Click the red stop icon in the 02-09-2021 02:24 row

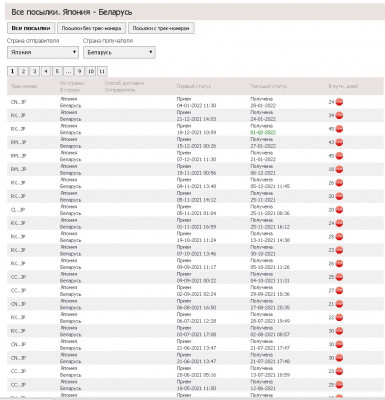click(x=339, y=290)
